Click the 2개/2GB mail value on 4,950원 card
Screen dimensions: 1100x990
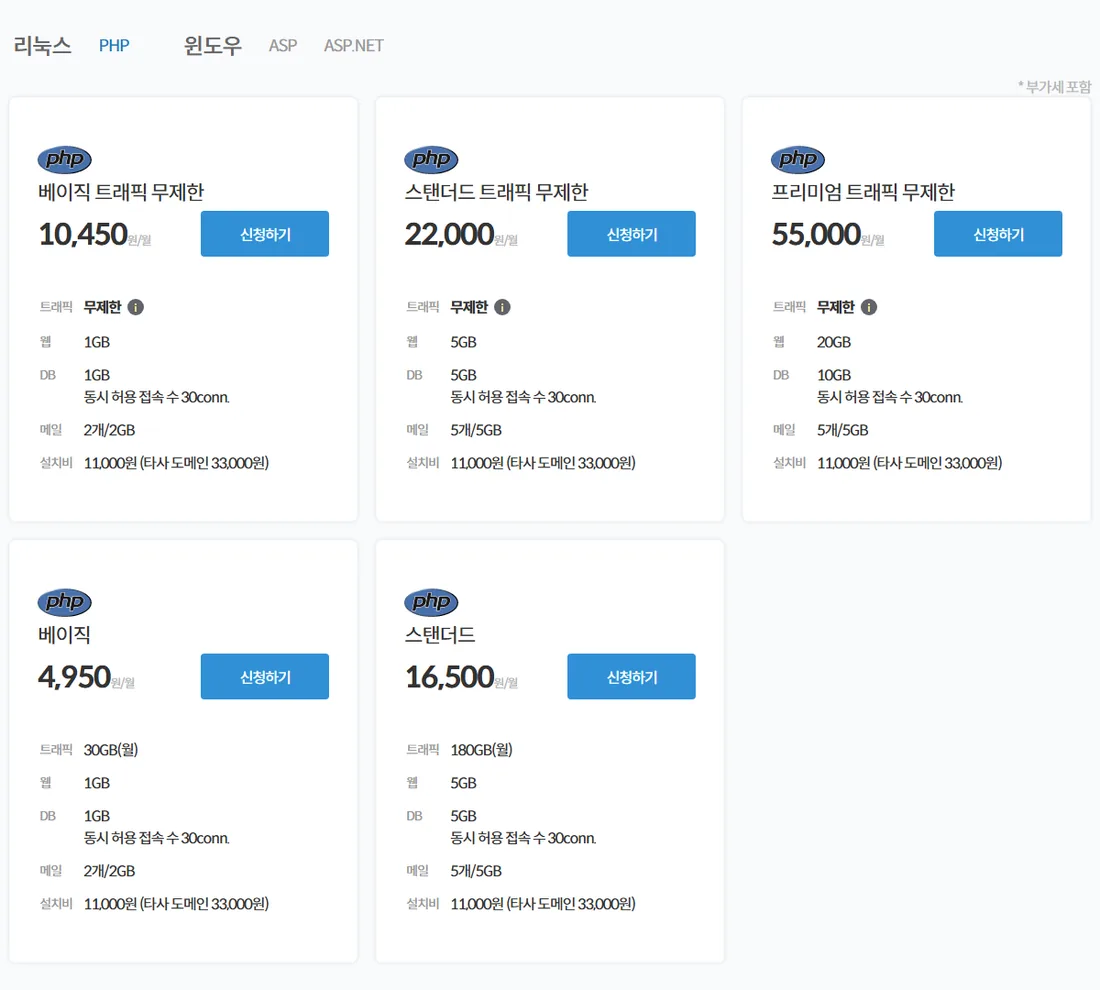click(x=109, y=871)
